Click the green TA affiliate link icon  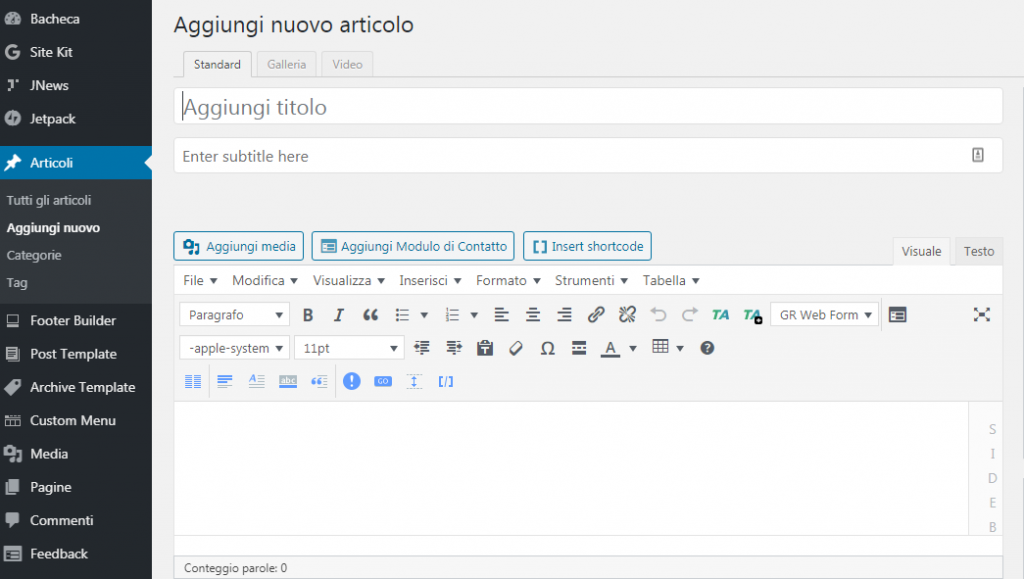[720, 315]
